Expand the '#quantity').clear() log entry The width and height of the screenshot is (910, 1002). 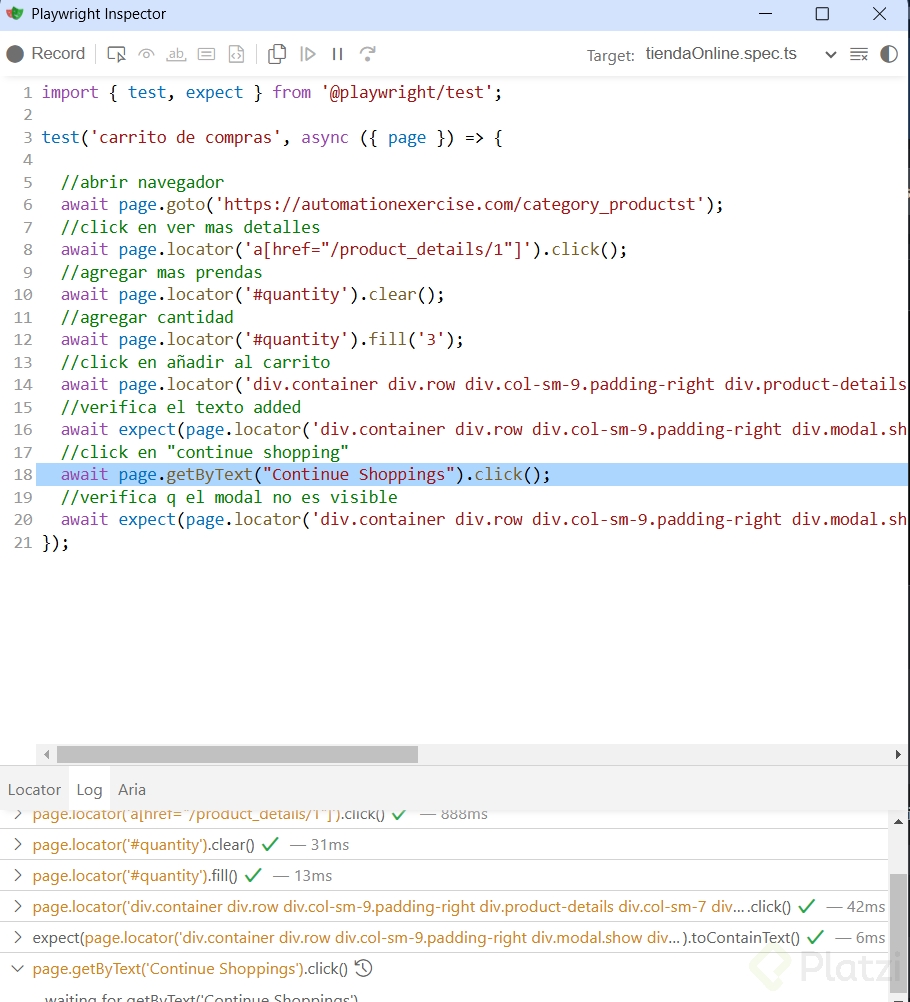(18, 844)
